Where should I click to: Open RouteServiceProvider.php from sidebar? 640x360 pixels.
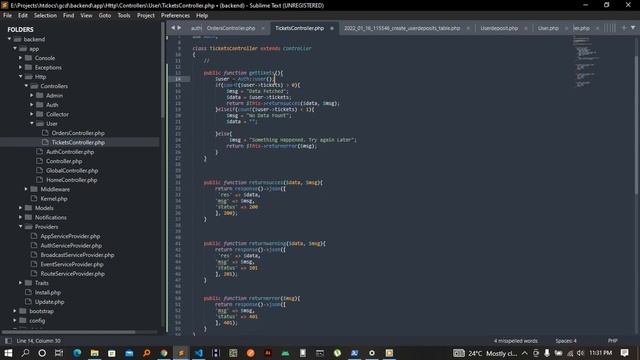click(72, 274)
